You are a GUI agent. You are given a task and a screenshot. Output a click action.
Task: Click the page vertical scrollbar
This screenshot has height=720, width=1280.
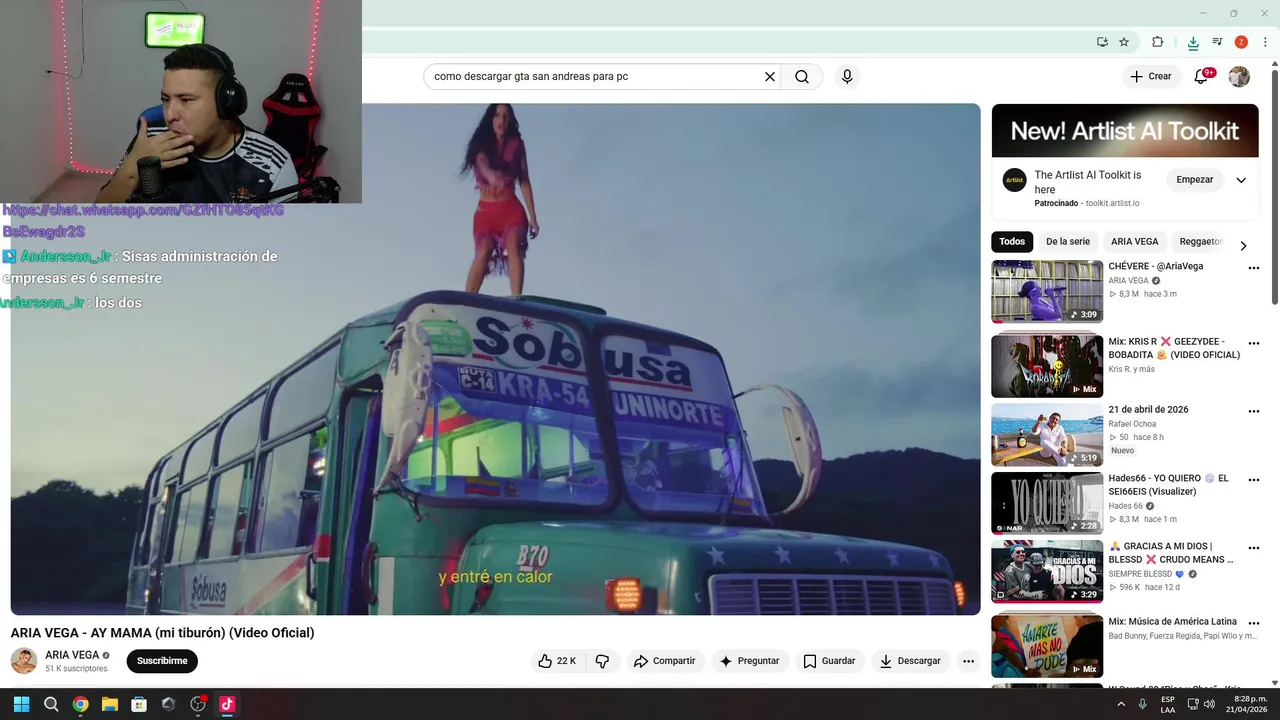pyautogui.click(x=1275, y=185)
